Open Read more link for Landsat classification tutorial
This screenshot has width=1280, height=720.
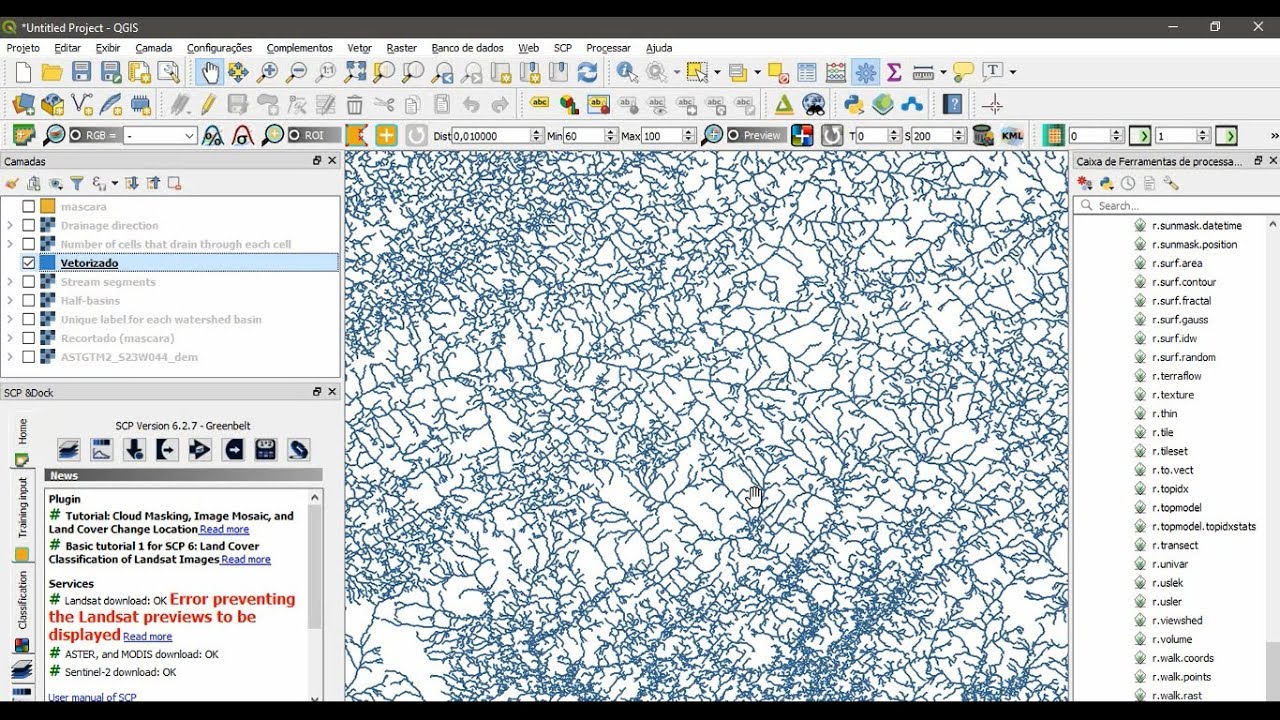click(x=246, y=560)
